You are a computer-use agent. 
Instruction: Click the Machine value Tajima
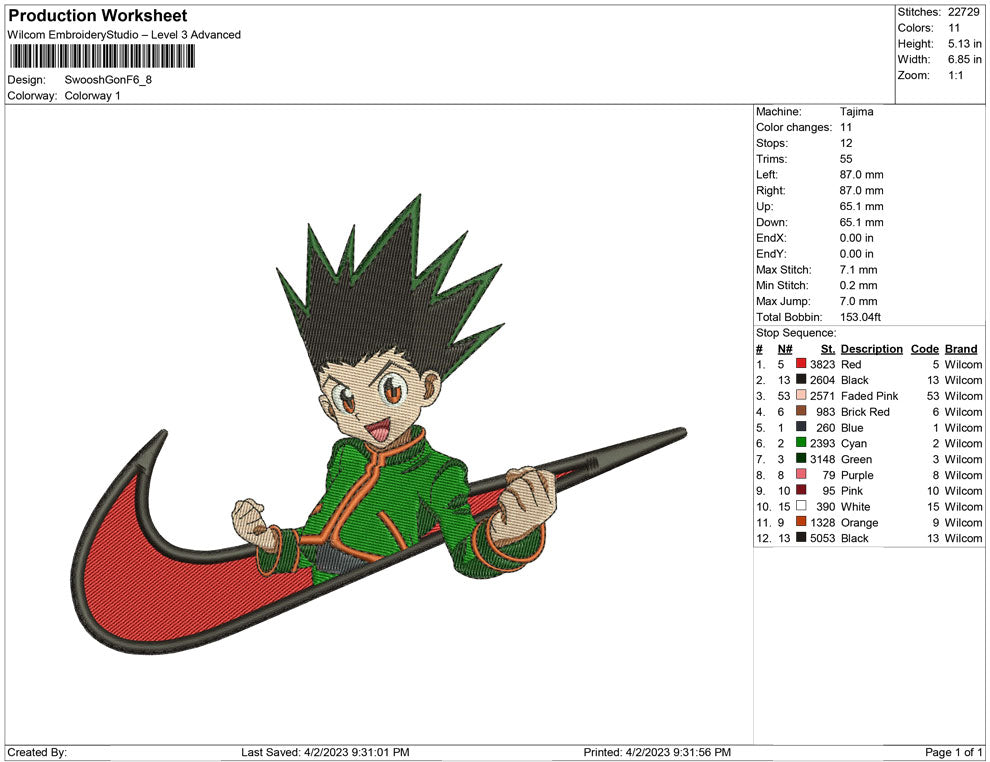click(857, 111)
